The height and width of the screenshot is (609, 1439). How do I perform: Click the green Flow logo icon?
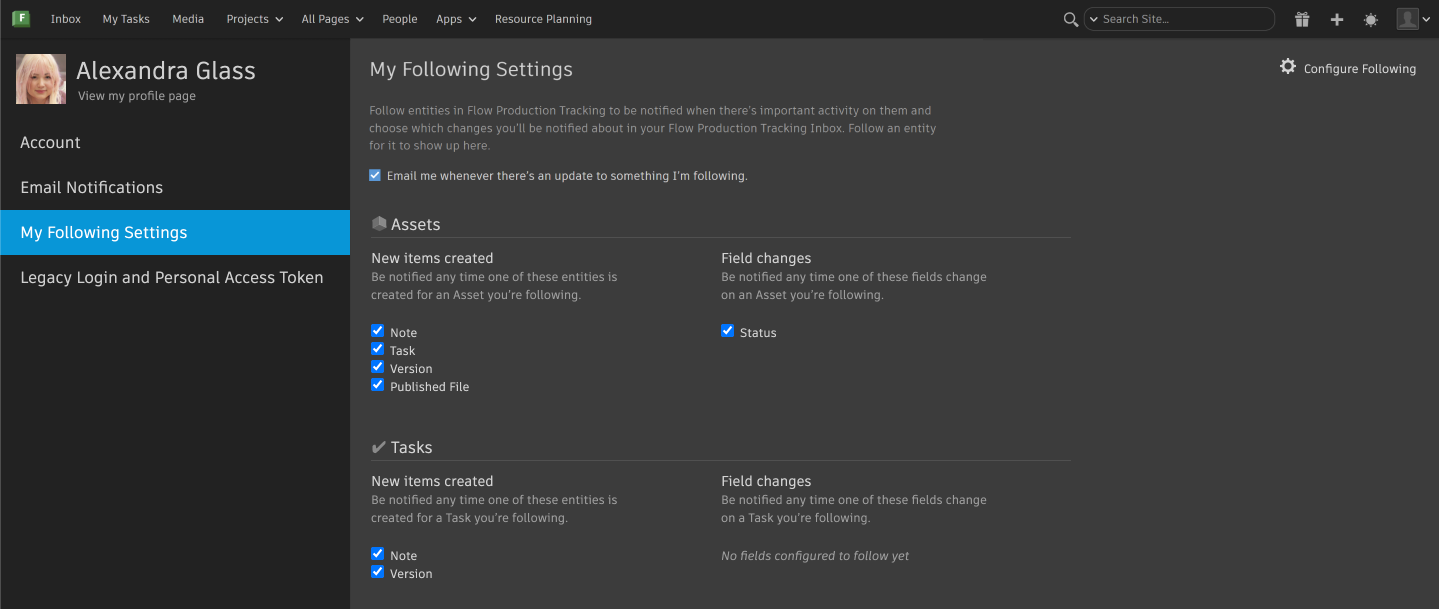coord(20,18)
